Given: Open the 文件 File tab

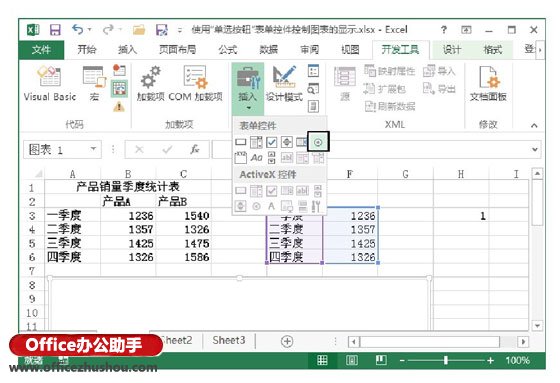Looking at the screenshot, I should point(41,50).
